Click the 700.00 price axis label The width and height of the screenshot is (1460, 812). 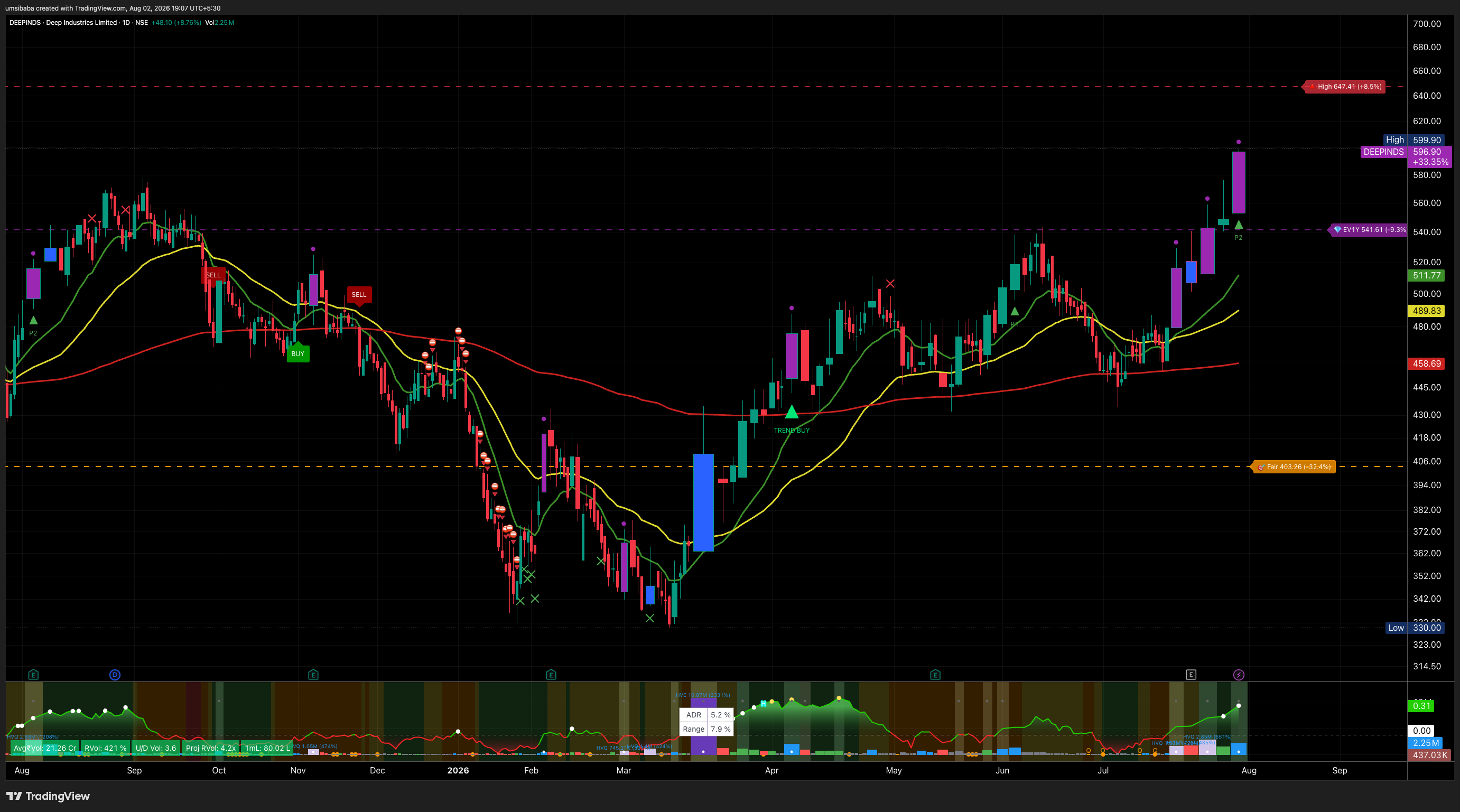coord(1427,24)
